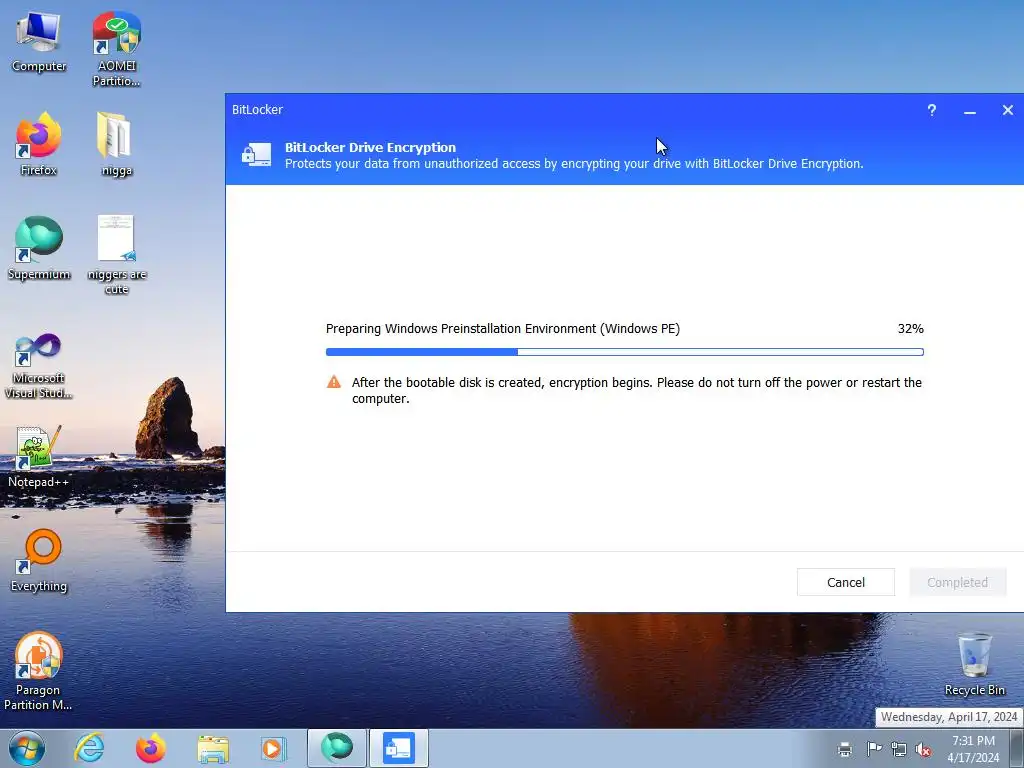Open the document file shortcut on desktop
This screenshot has width=1024, height=768.
click(116, 255)
